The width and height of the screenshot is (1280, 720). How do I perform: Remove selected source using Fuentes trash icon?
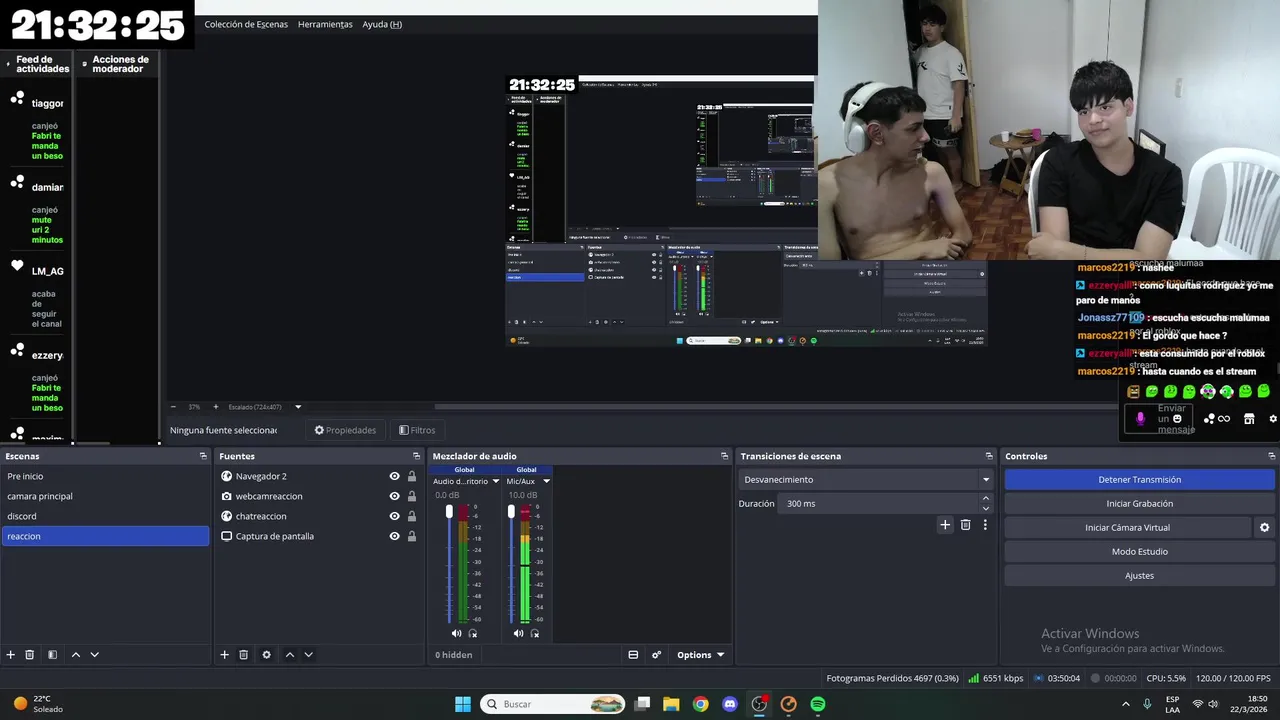click(243, 655)
